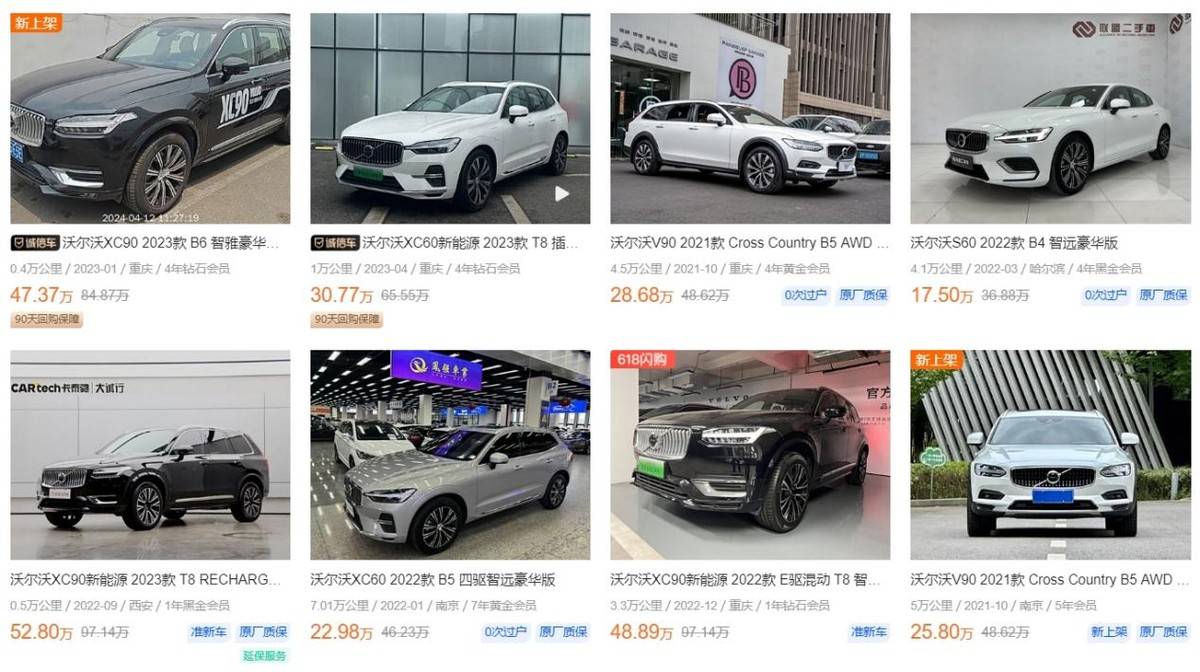Open the 沃尔沃S60 2022款 B4 智远豪华版 listing title

click(x=1014, y=242)
